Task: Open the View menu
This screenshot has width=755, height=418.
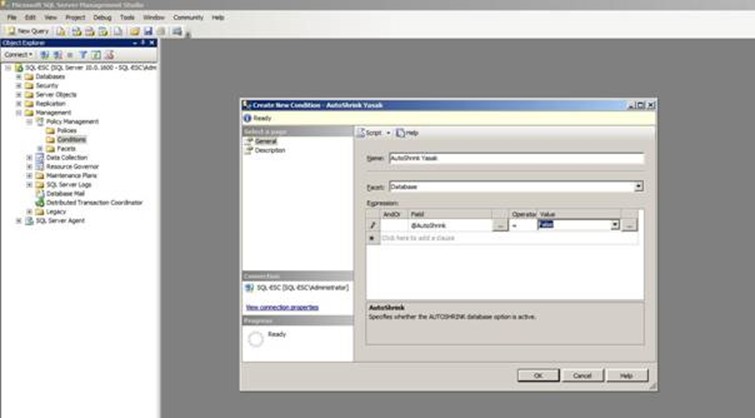Action: tap(51, 17)
